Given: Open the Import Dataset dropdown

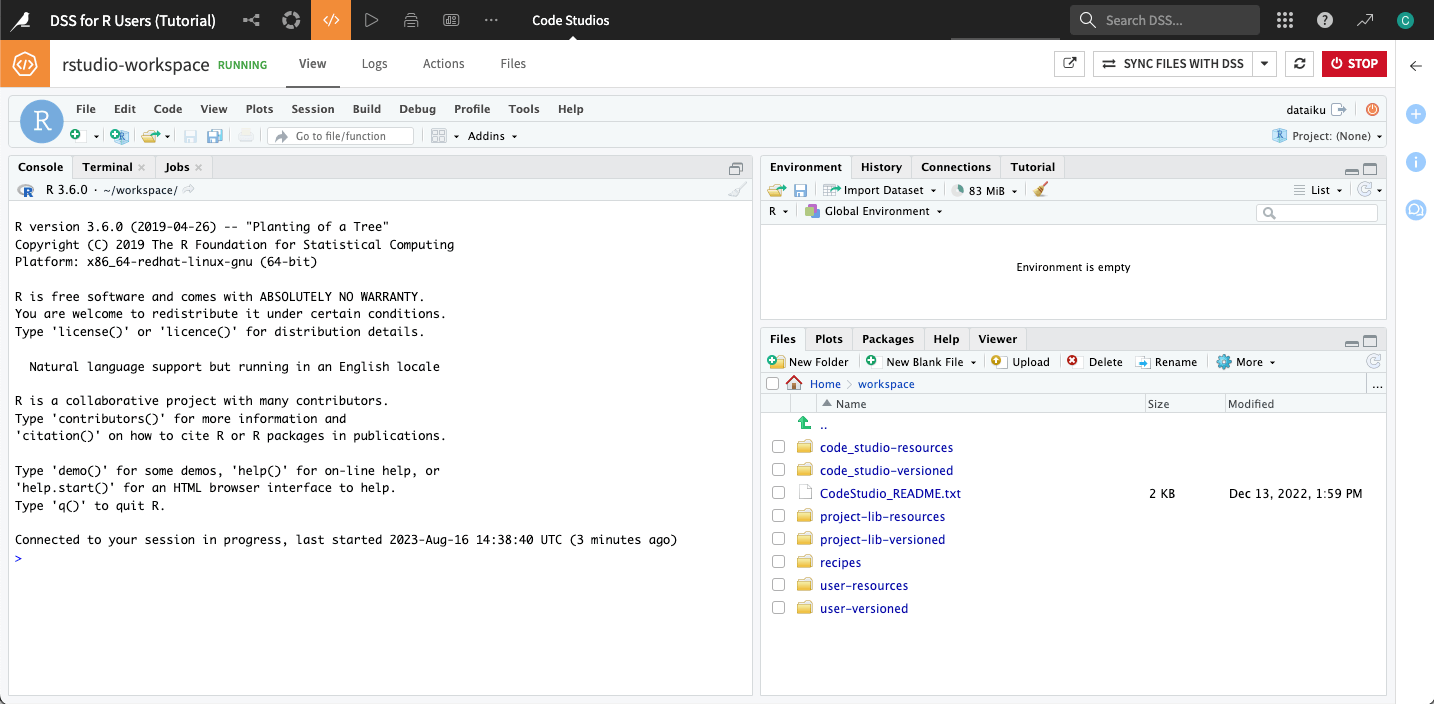Looking at the screenshot, I should tap(880, 190).
